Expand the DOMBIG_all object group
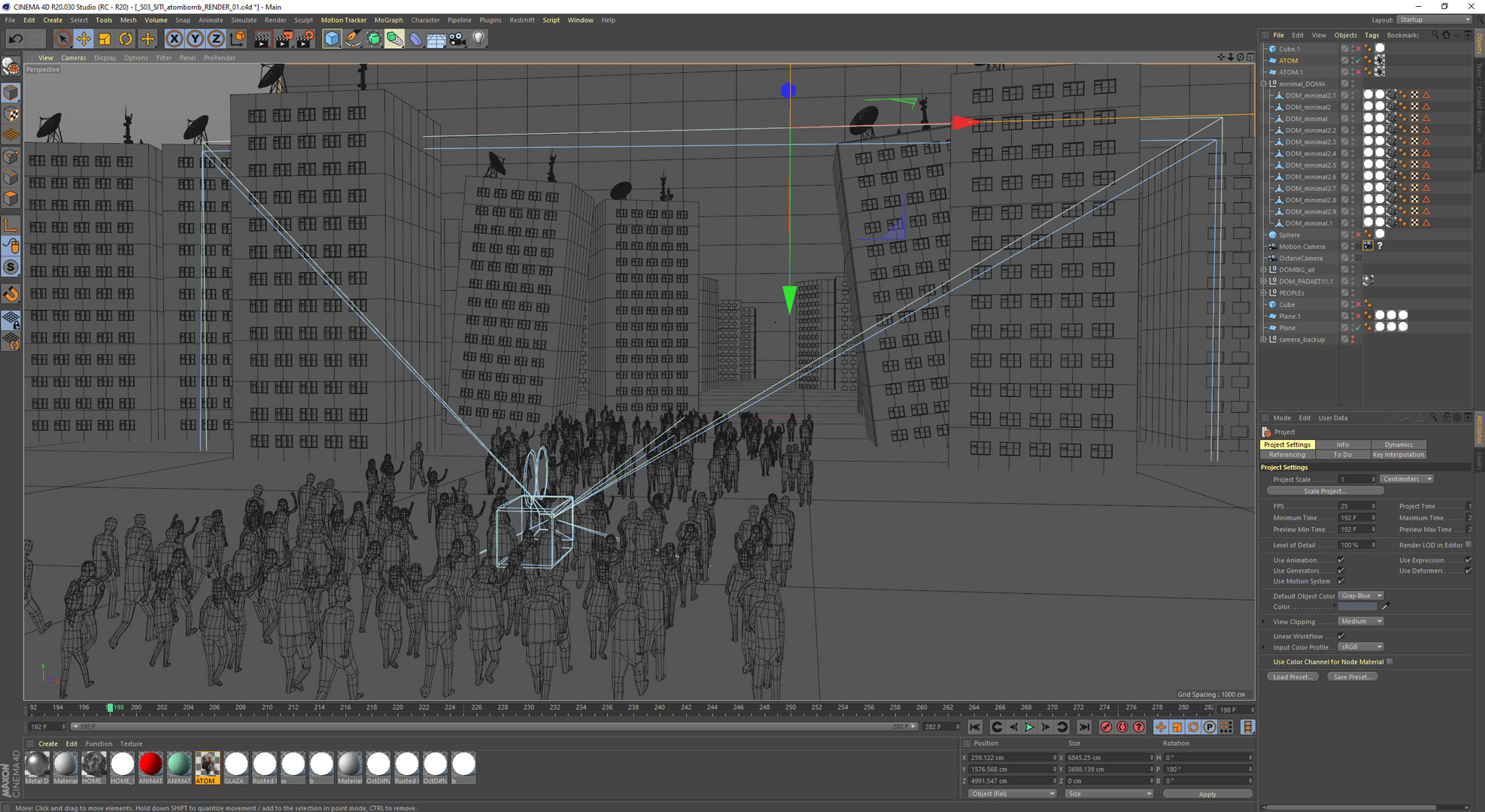The image size is (1485, 812). click(1264, 270)
